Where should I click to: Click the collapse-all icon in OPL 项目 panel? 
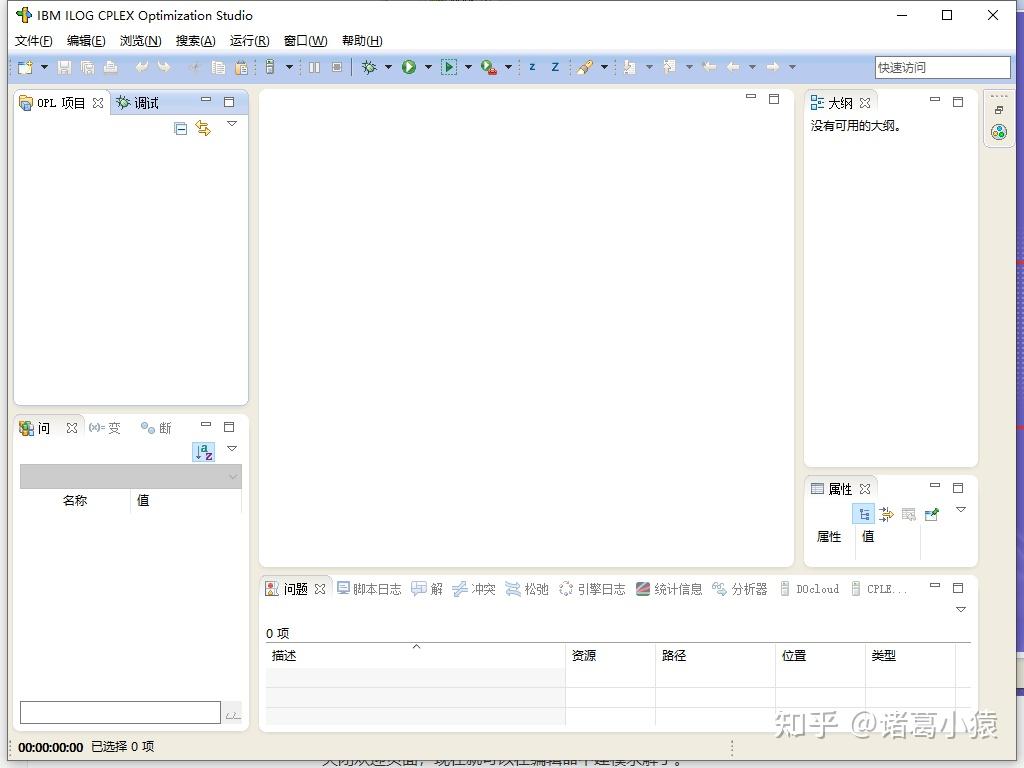181,127
